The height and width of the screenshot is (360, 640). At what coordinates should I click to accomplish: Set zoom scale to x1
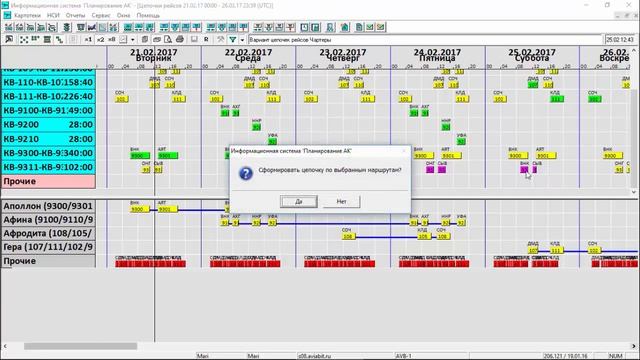click(x=88, y=40)
